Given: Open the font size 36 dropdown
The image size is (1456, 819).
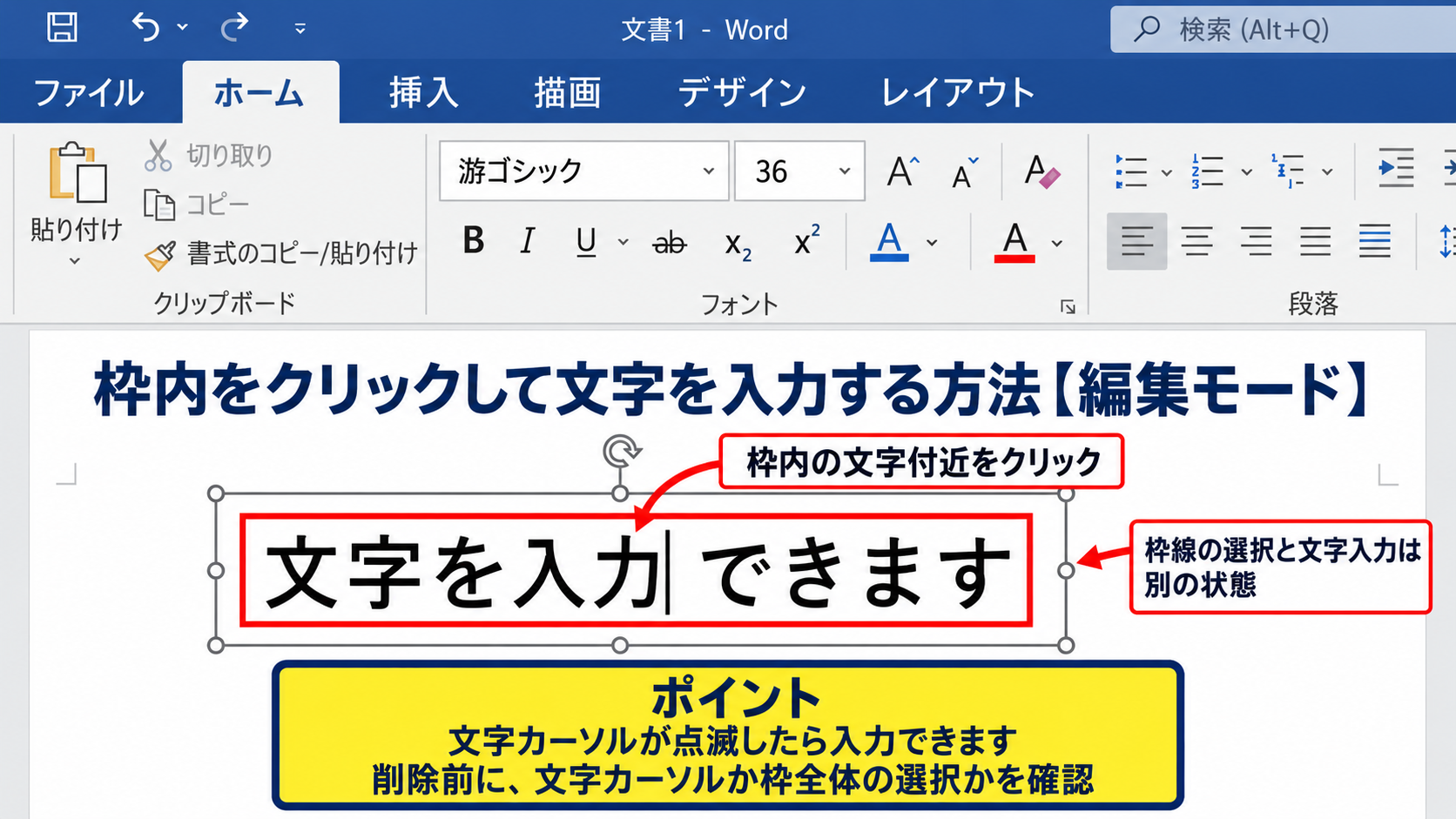Looking at the screenshot, I should click(x=844, y=171).
